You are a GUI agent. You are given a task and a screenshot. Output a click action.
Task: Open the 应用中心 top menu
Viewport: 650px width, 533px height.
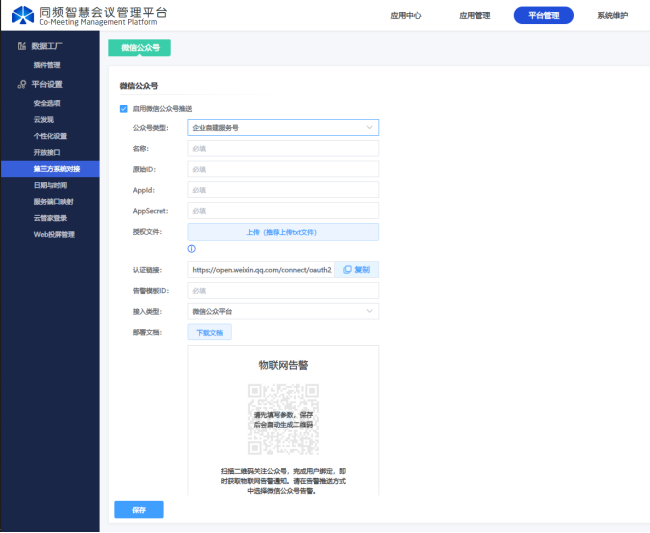pos(405,16)
